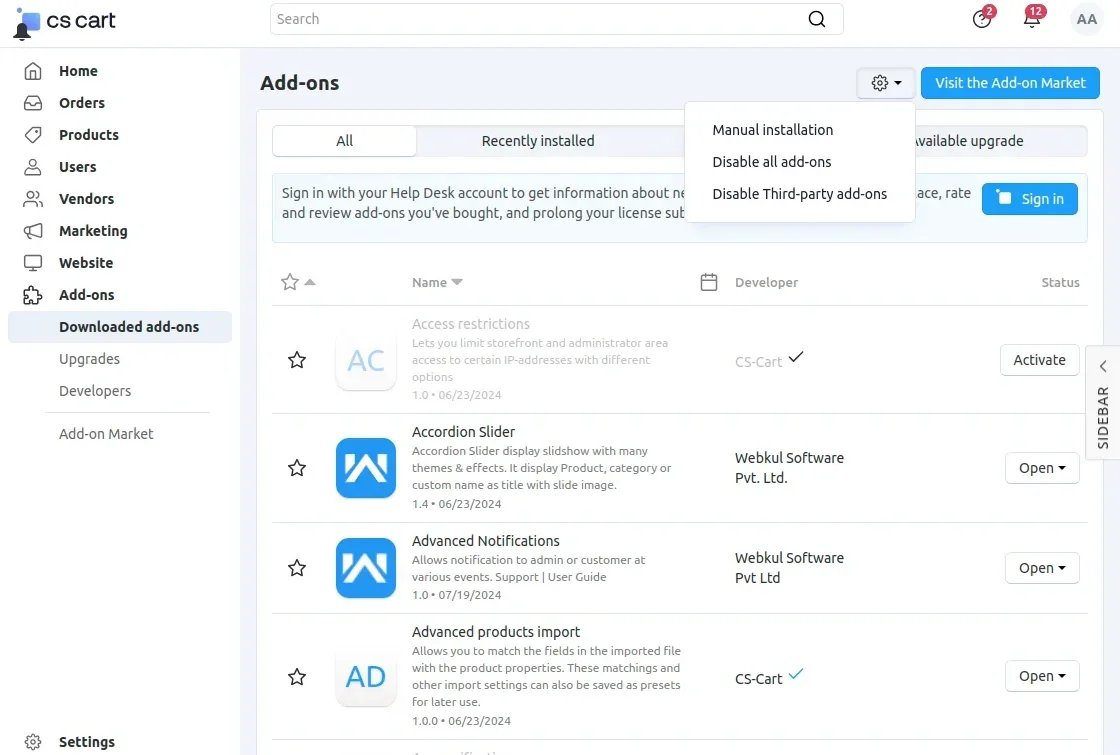The height and width of the screenshot is (755, 1120).
Task: Activate the Access restrictions add-on
Action: point(1039,360)
